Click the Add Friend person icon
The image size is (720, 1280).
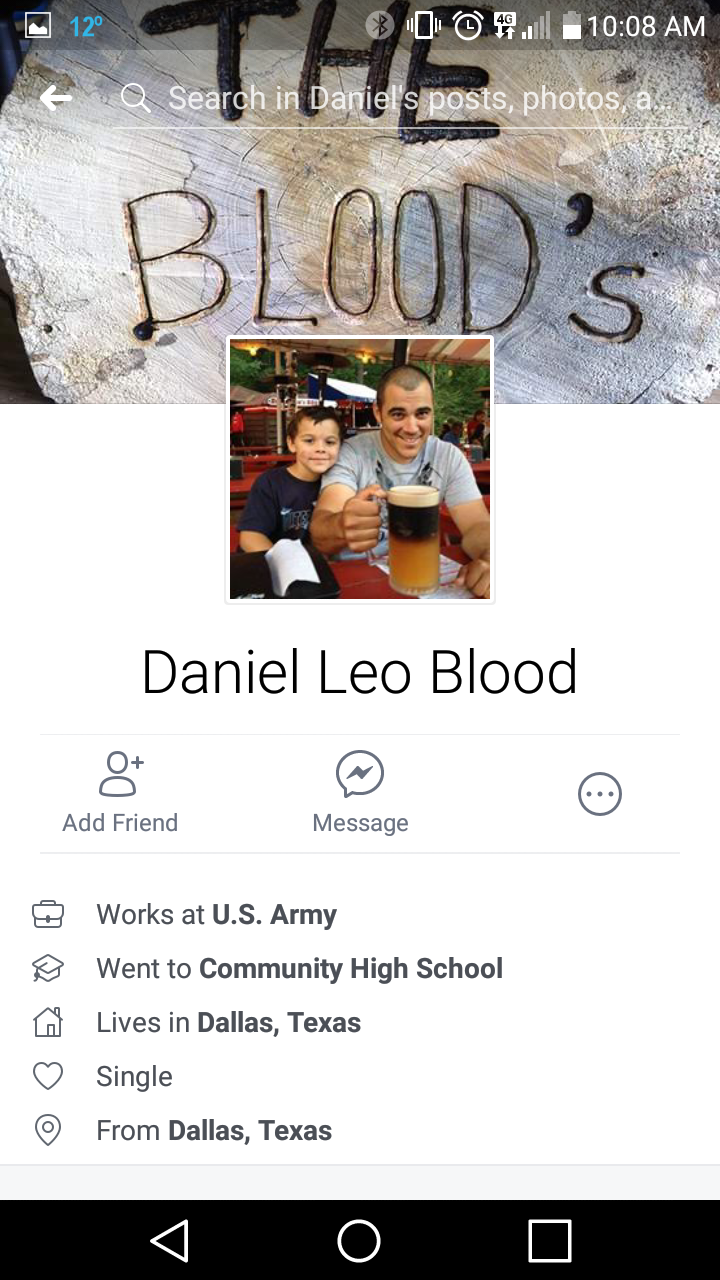coord(121,774)
